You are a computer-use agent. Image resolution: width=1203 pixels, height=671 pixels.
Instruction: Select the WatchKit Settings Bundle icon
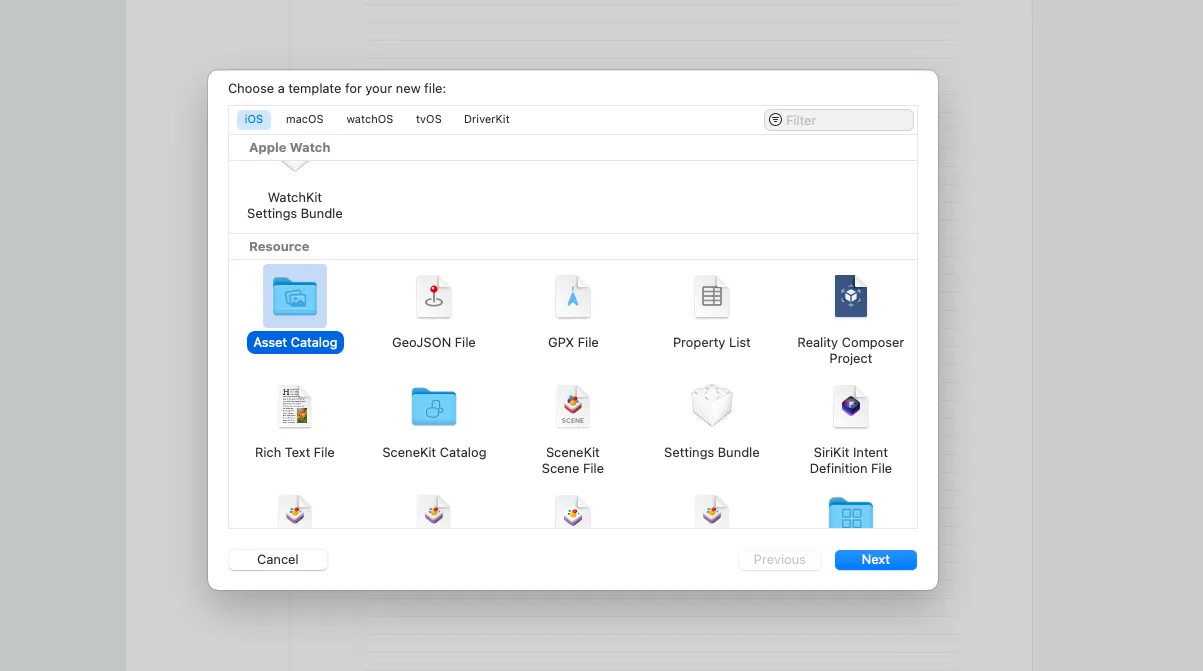pyautogui.click(x=295, y=166)
